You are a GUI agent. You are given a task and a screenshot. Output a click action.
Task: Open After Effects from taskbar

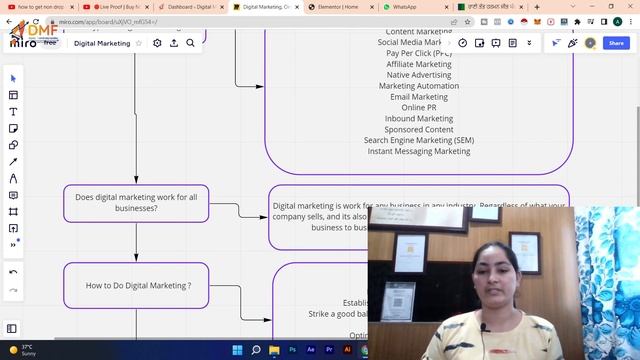tap(311, 350)
